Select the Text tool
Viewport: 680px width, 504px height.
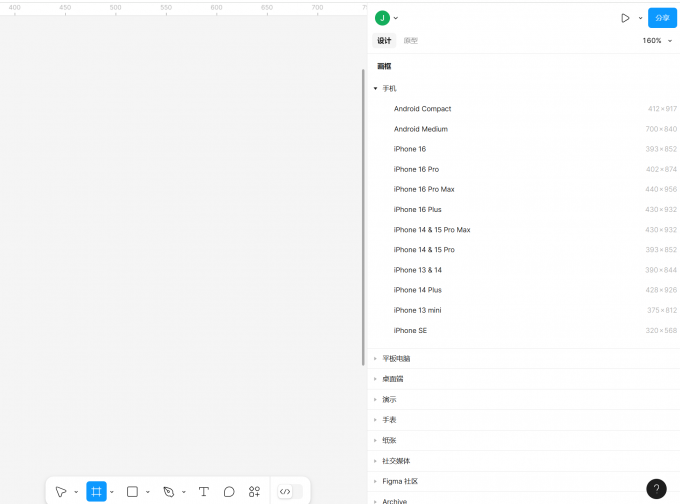203,491
